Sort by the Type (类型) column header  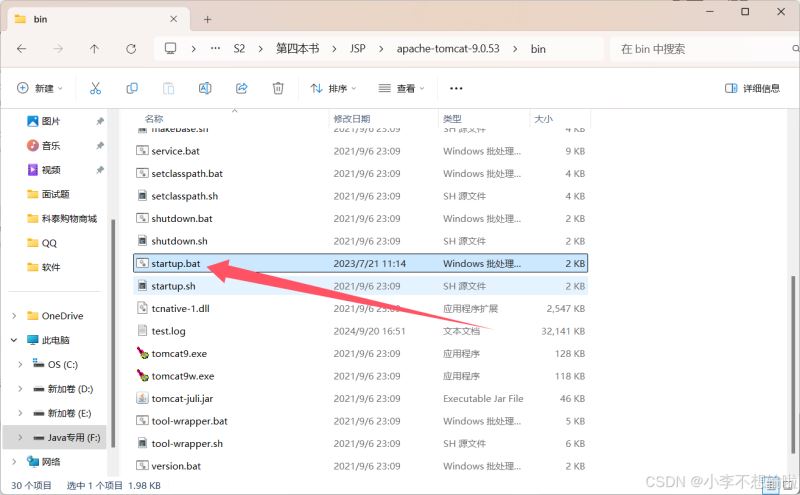pyautogui.click(x=452, y=119)
